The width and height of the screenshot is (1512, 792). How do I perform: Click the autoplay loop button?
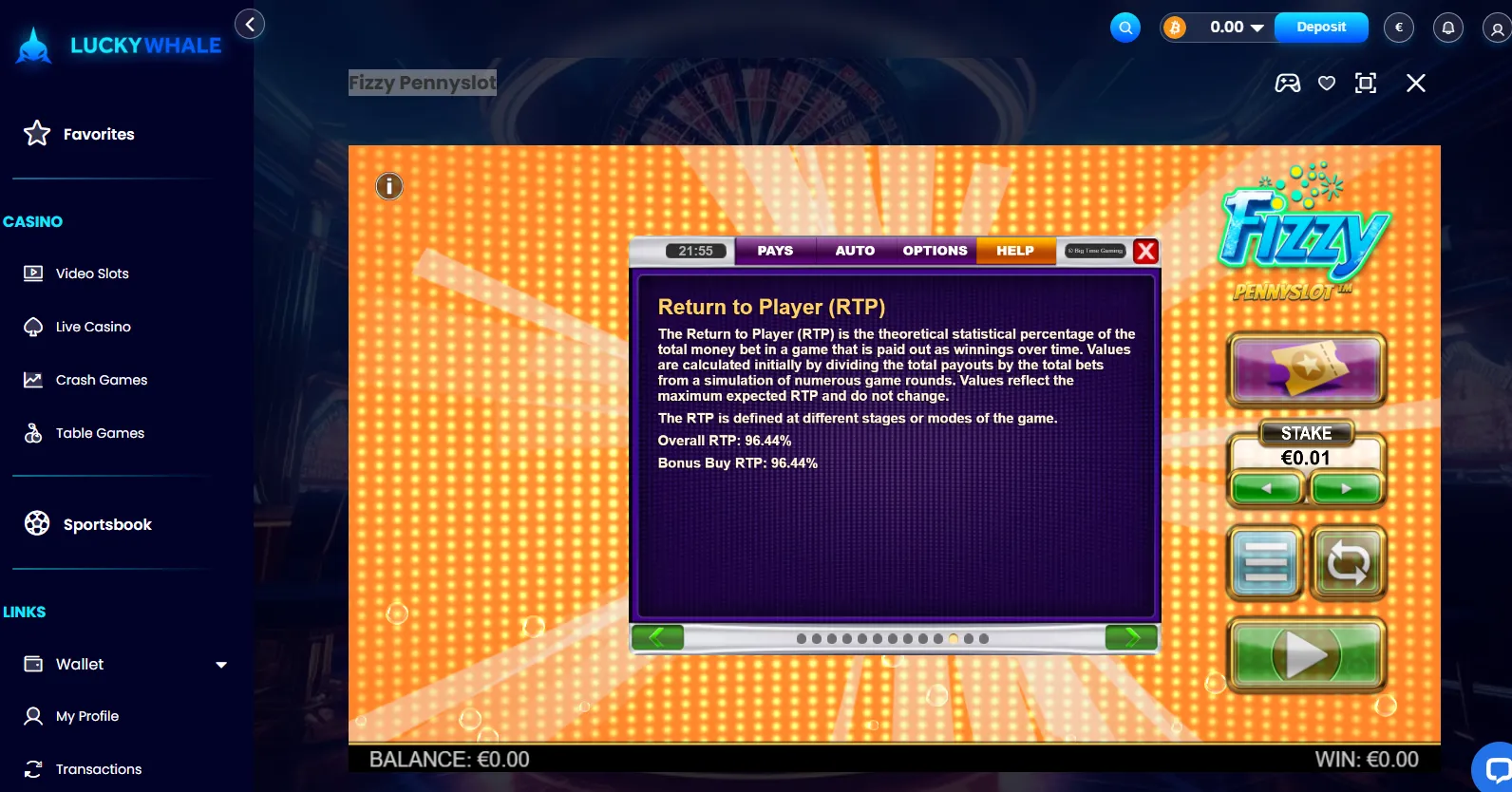pyautogui.click(x=1349, y=563)
